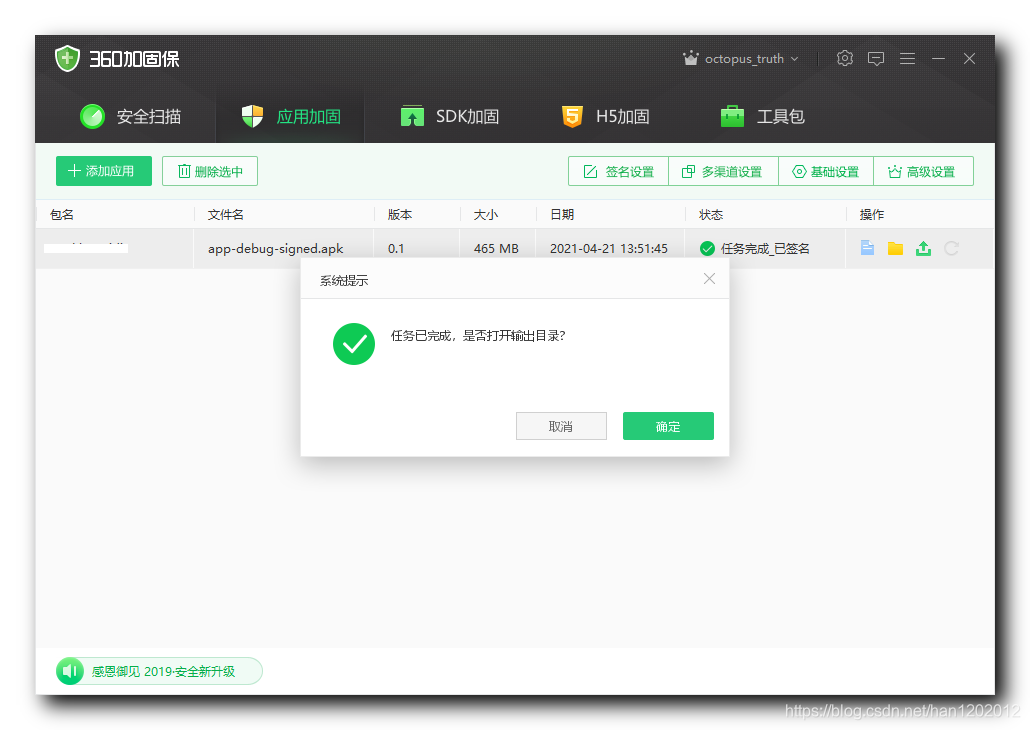Switch to the 应用加固 tab
Image resolution: width=1030 pixels, height=730 pixels.
pyautogui.click(x=291, y=116)
